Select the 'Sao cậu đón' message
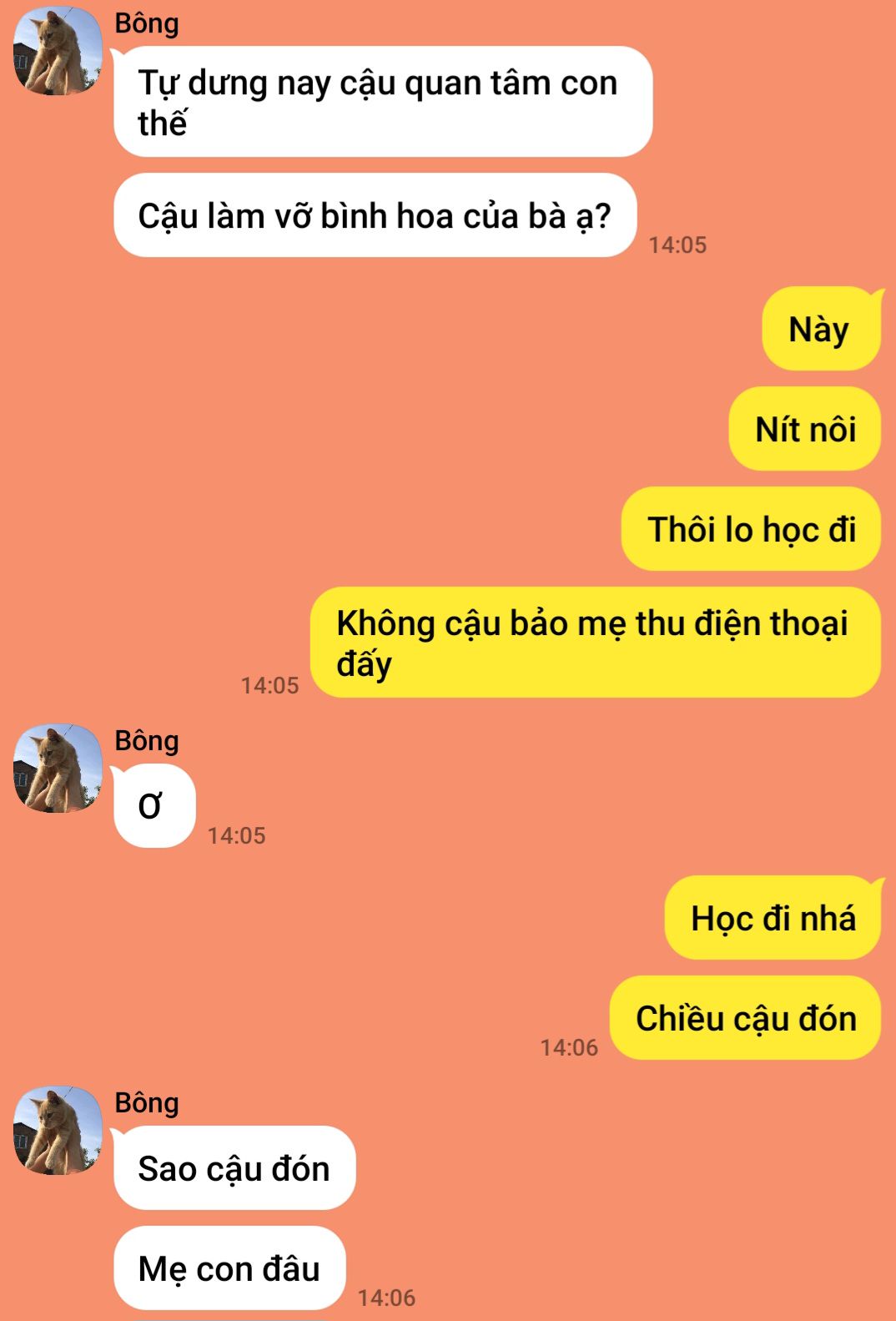The width and height of the screenshot is (896, 1321). tap(234, 1168)
